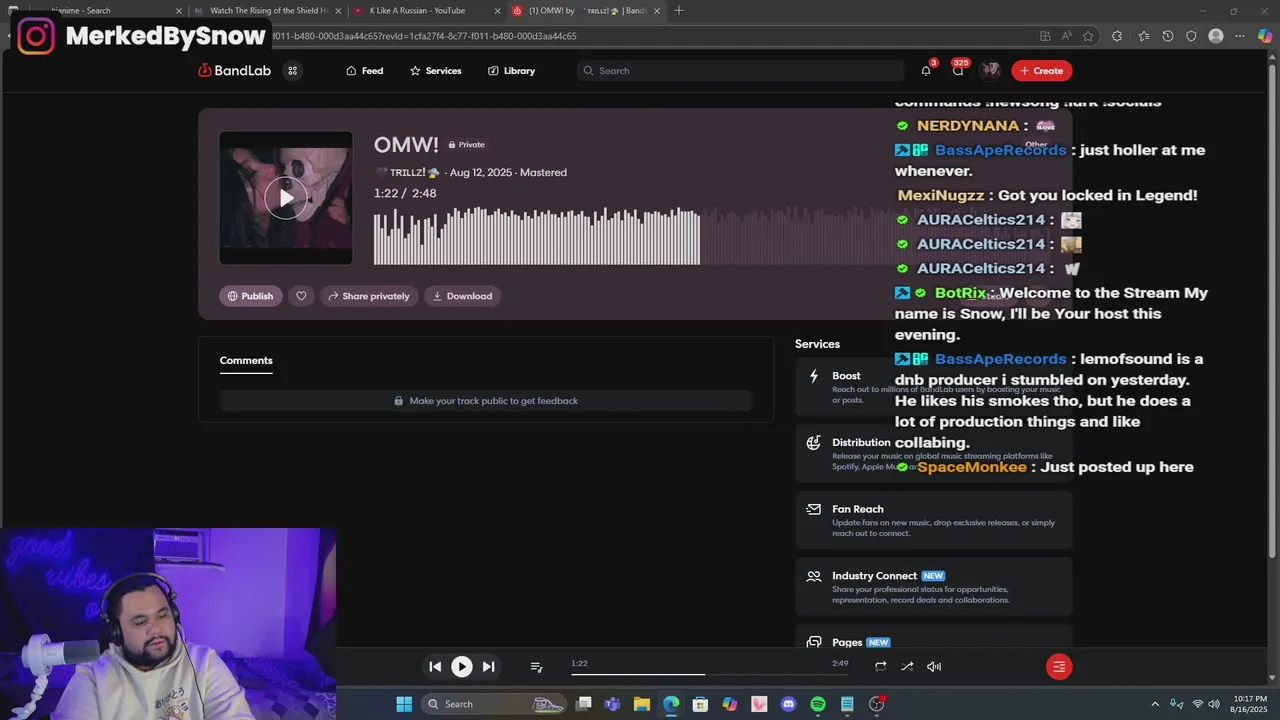The width and height of the screenshot is (1280, 720).
Task: Click the Windows taskbar search box
Action: coord(496,704)
